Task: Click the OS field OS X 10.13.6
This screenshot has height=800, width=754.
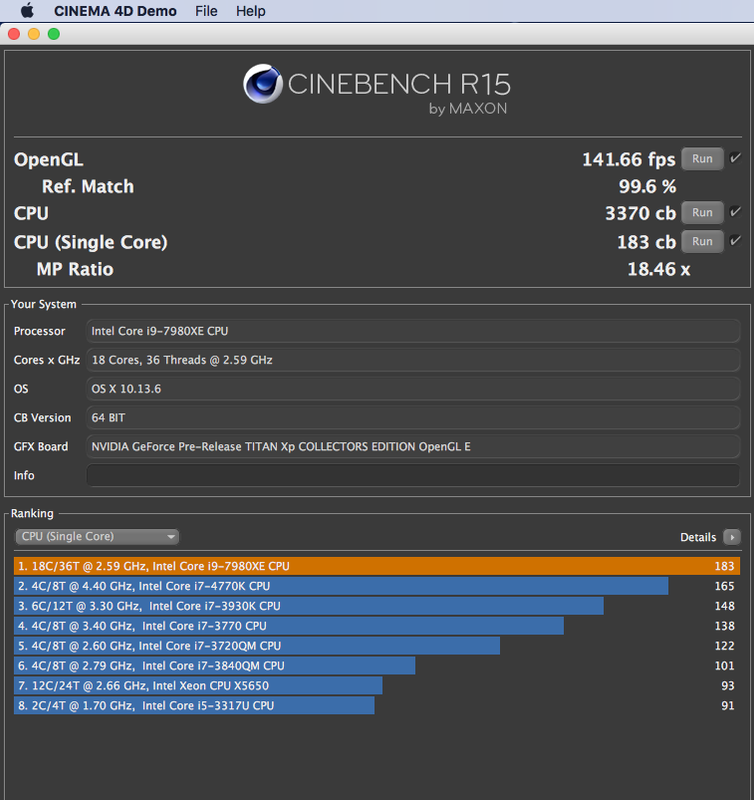Action: [x=413, y=389]
